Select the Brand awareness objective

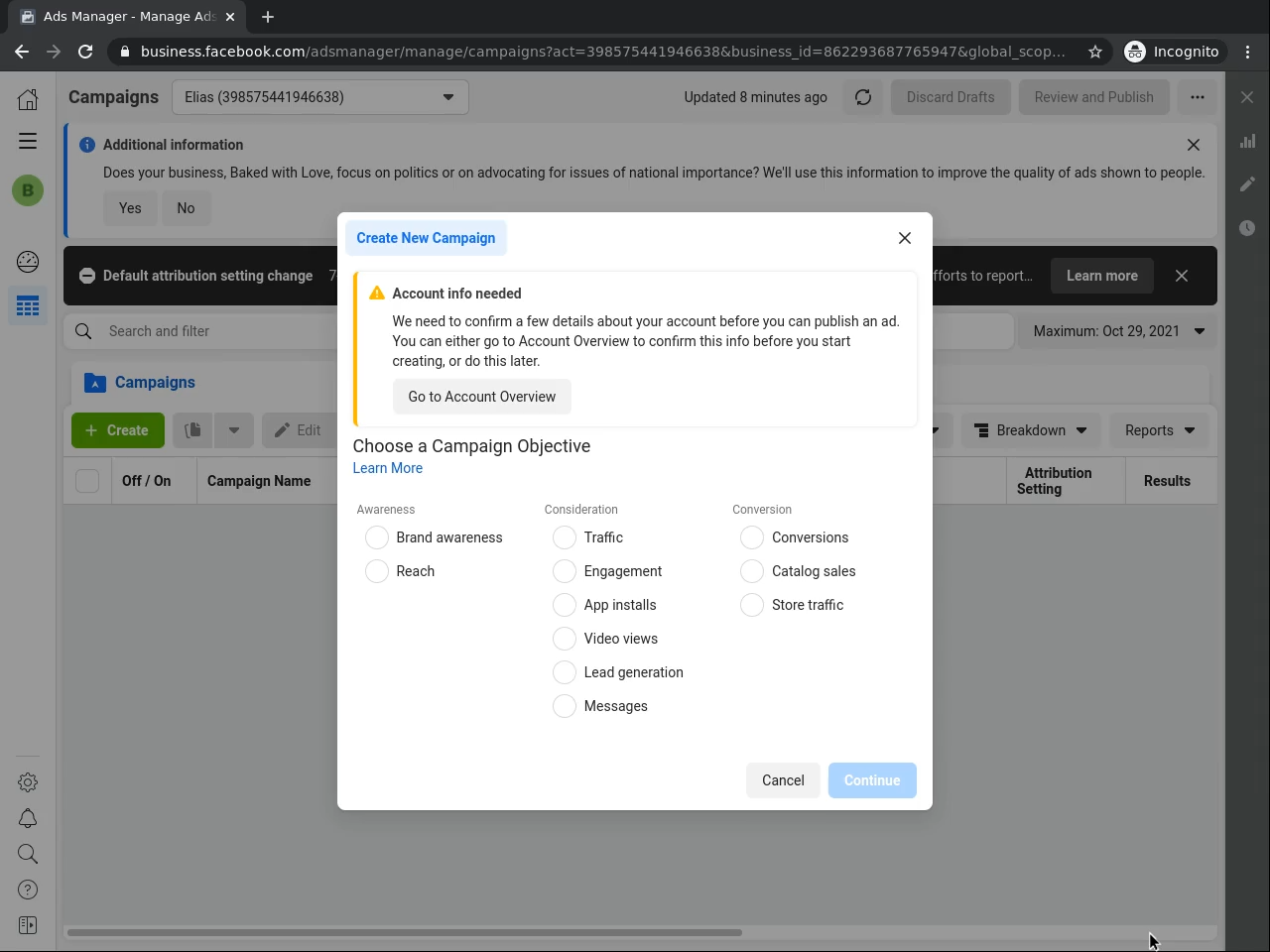point(377,537)
